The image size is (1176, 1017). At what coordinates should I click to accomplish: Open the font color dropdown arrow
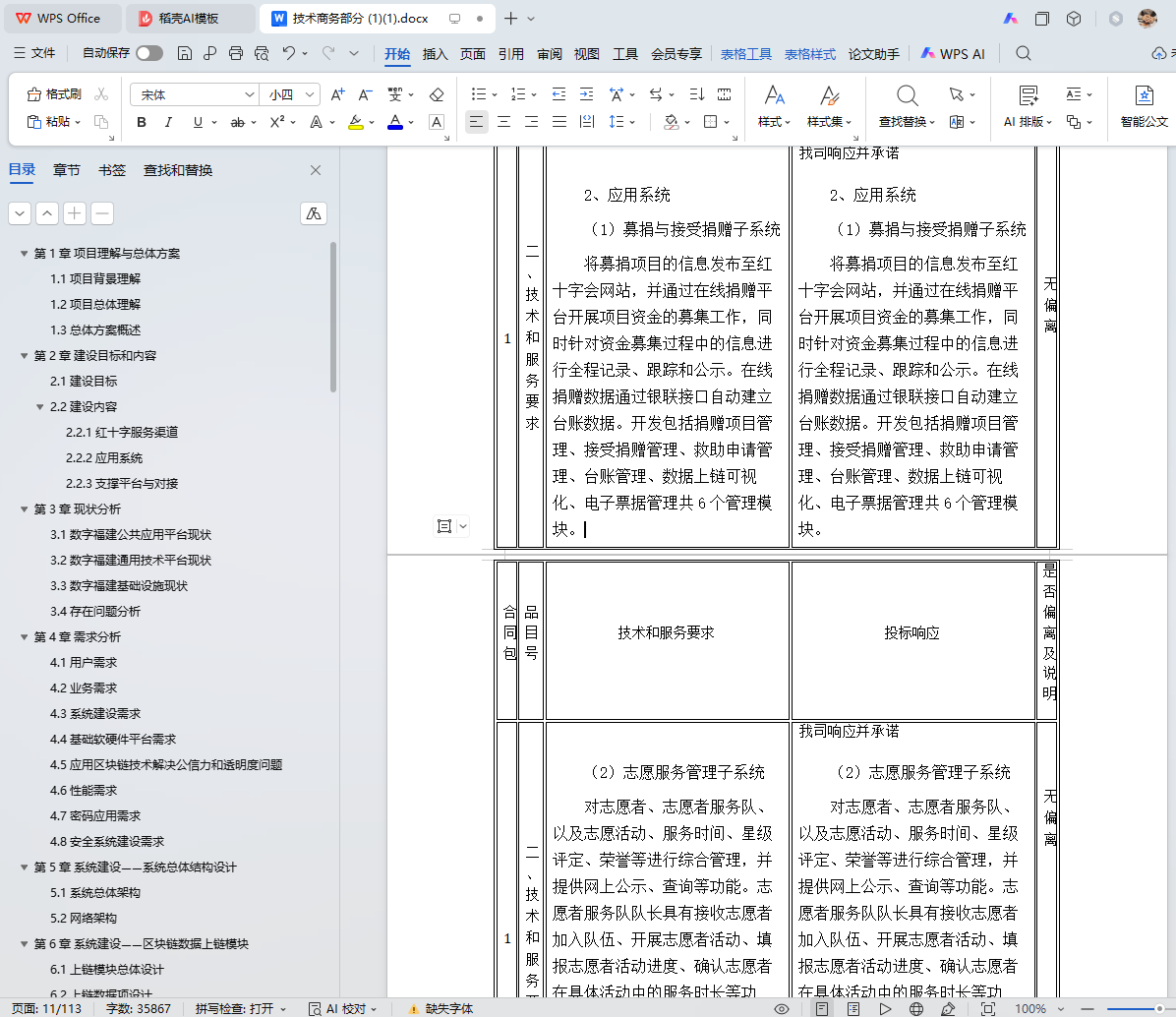click(411, 122)
